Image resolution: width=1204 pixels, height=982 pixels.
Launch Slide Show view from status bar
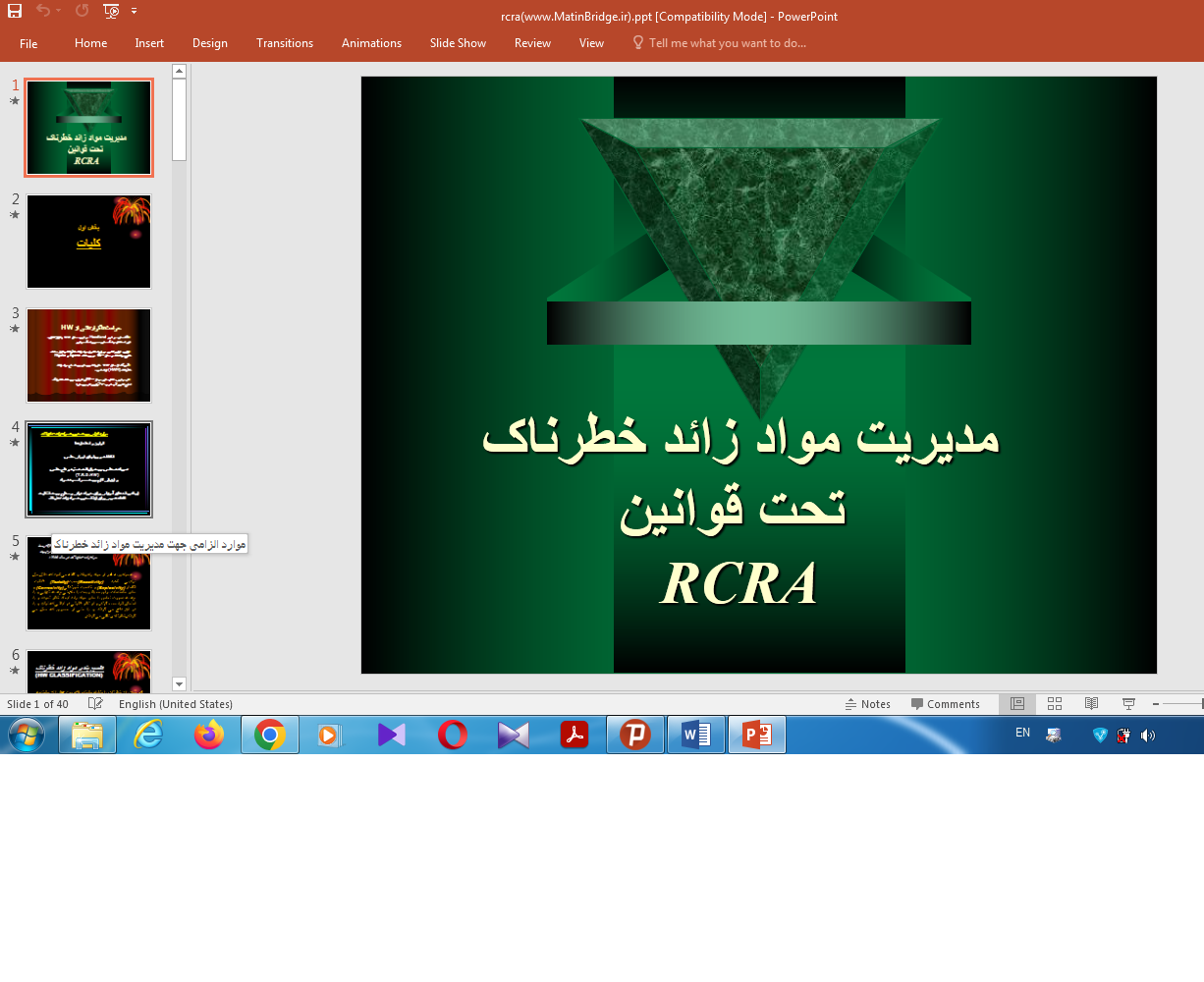[x=1128, y=704]
